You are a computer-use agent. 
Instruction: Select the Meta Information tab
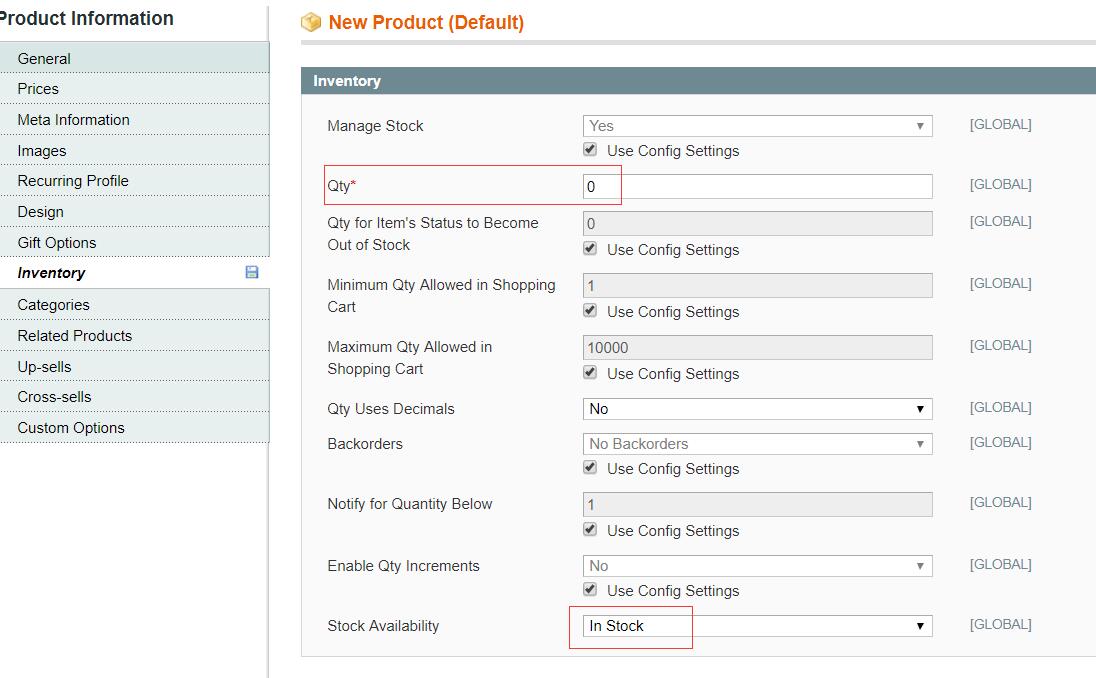click(x=73, y=120)
